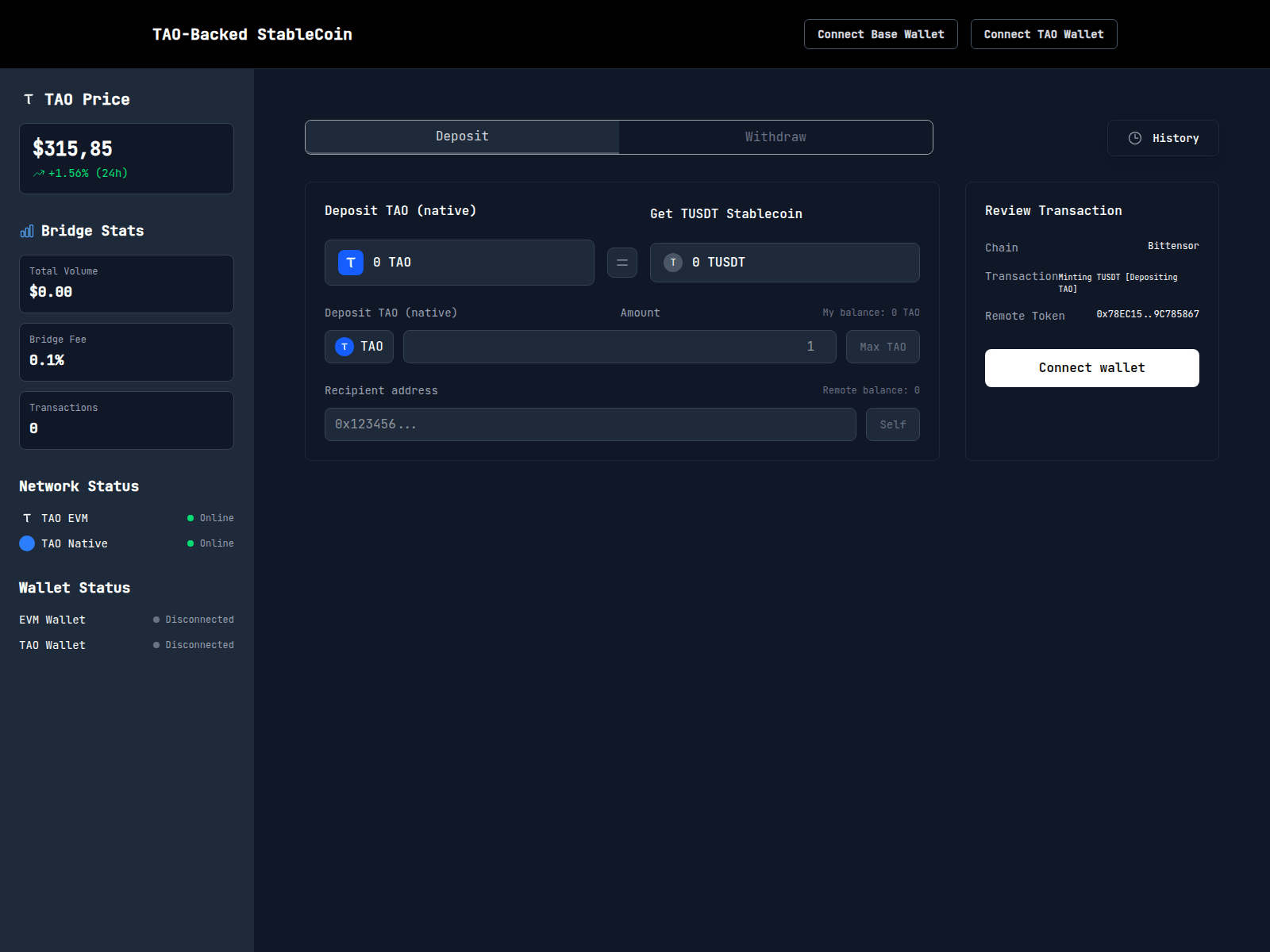Click the 0x78EC15..9C785867 remote token address

pyautogui.click(x=1148, y=314)
